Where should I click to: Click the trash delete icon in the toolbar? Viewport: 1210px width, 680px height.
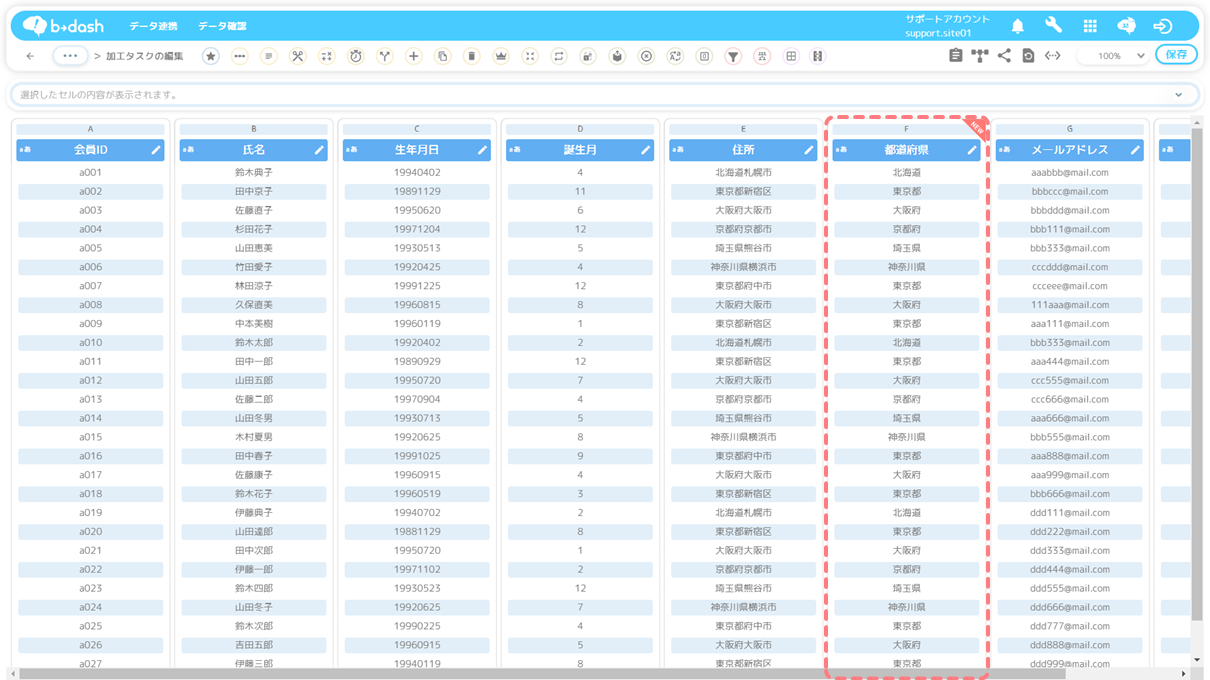[x=471, y=56]
